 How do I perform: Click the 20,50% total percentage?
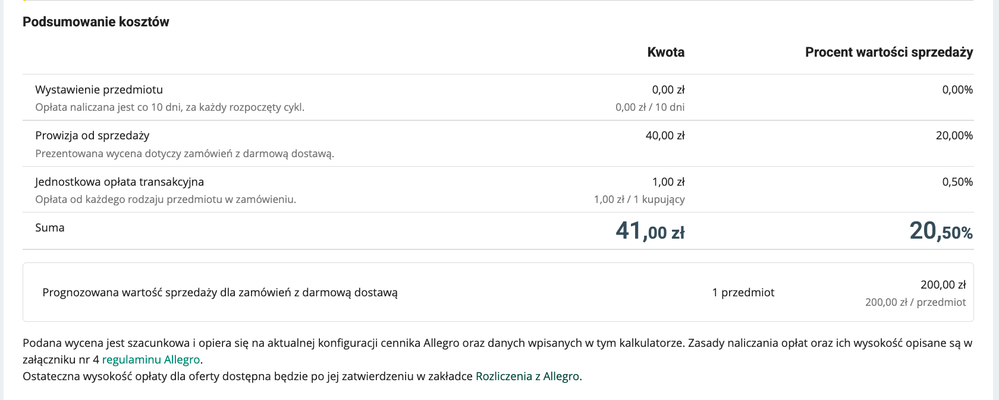940,232
